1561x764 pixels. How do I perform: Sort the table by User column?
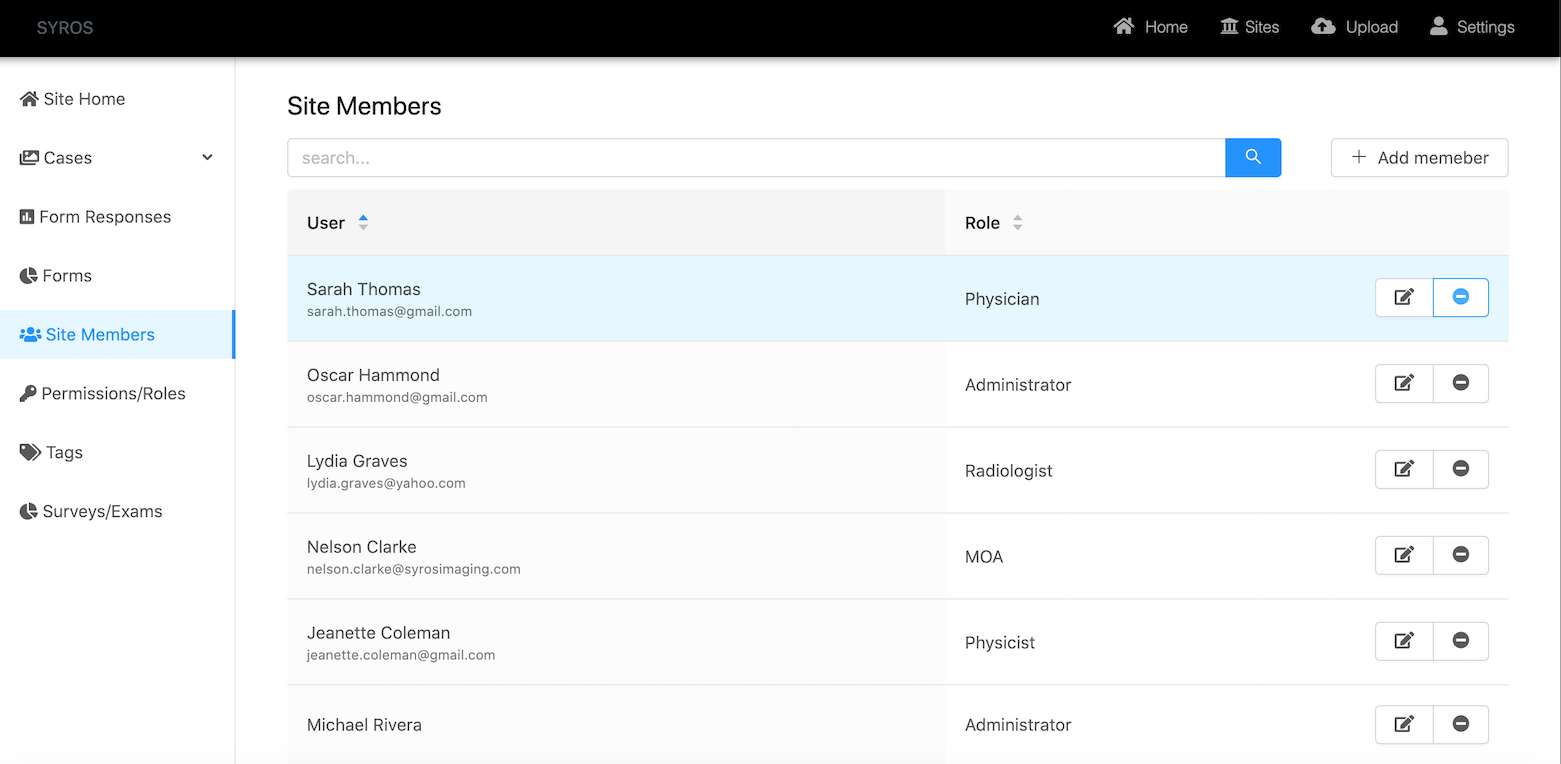coord(363,223)
